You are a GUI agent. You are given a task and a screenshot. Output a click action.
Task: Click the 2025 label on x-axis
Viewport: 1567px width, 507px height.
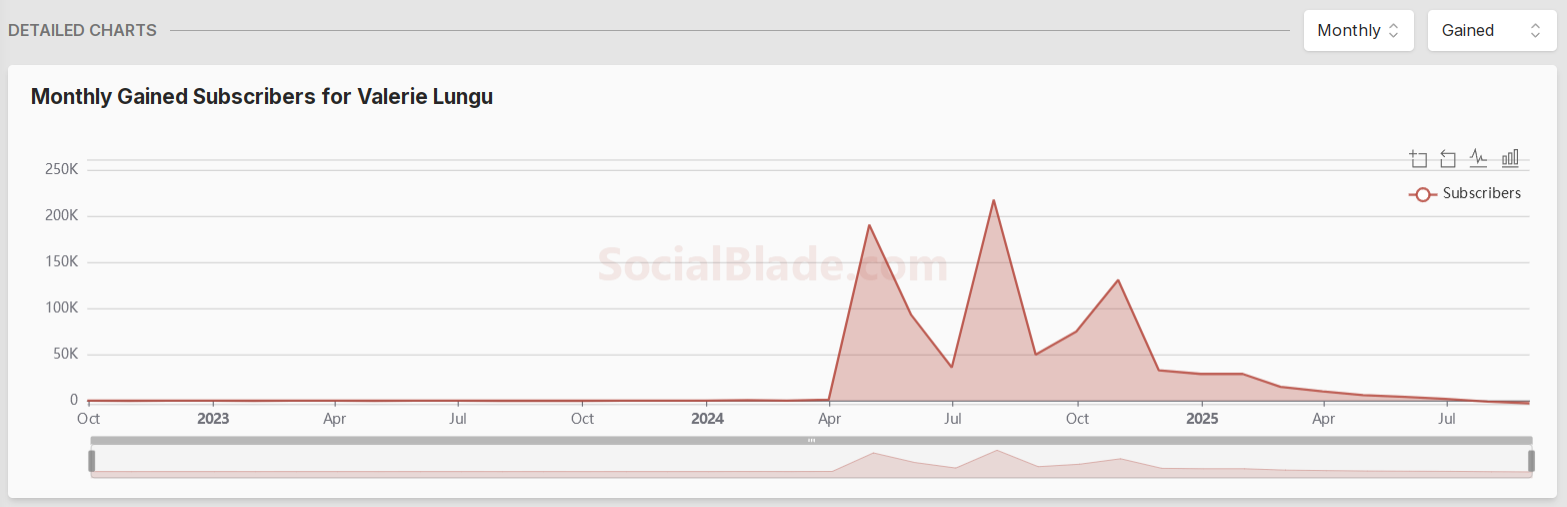pos(1201,419)
